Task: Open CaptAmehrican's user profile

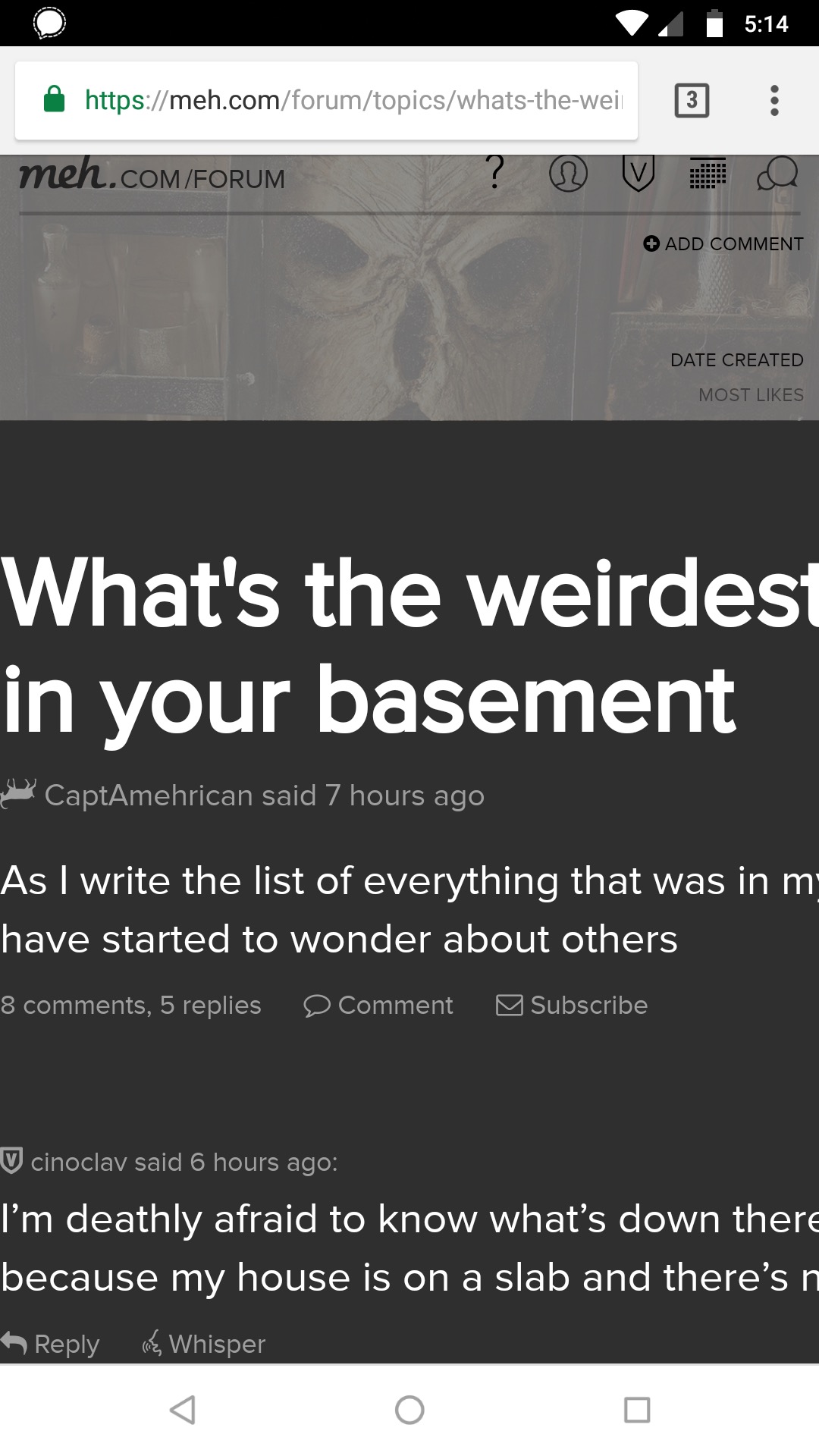Action: (148, 795)
